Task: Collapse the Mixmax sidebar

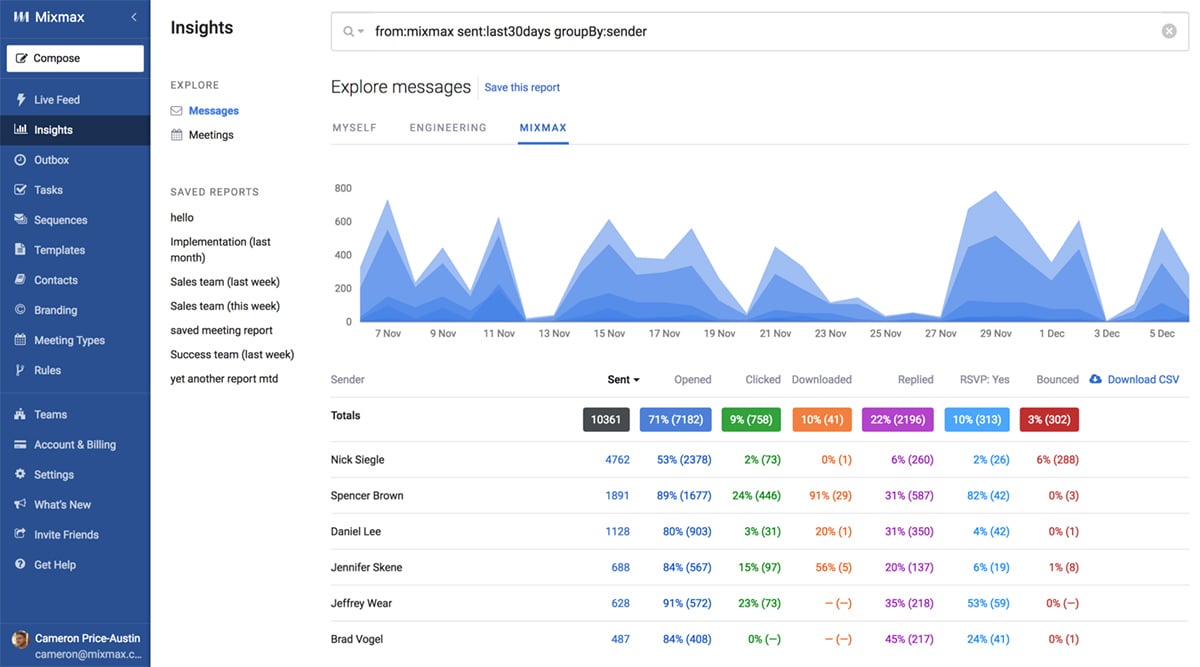Action: click(131, 16)
